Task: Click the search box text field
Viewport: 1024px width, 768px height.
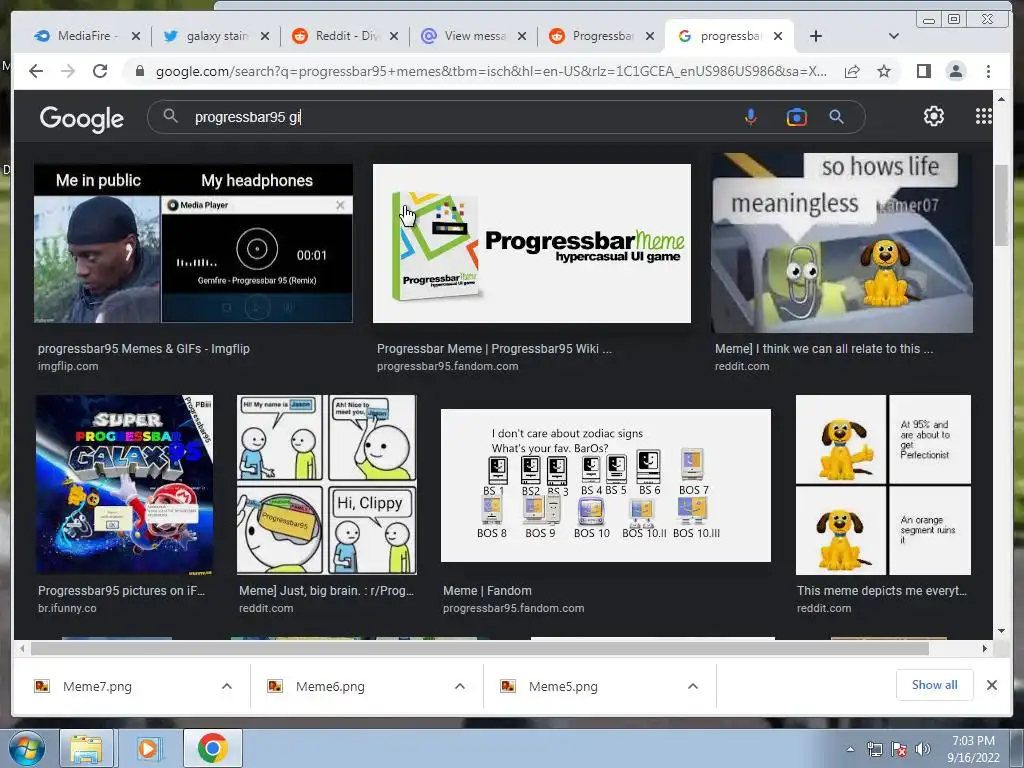Action: 457,117
